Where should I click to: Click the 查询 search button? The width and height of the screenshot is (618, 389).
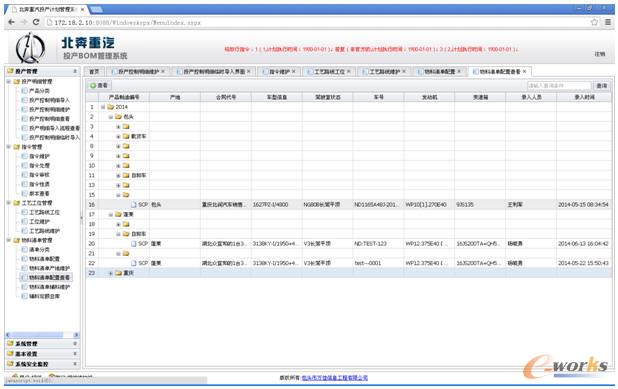pos(602,86)
